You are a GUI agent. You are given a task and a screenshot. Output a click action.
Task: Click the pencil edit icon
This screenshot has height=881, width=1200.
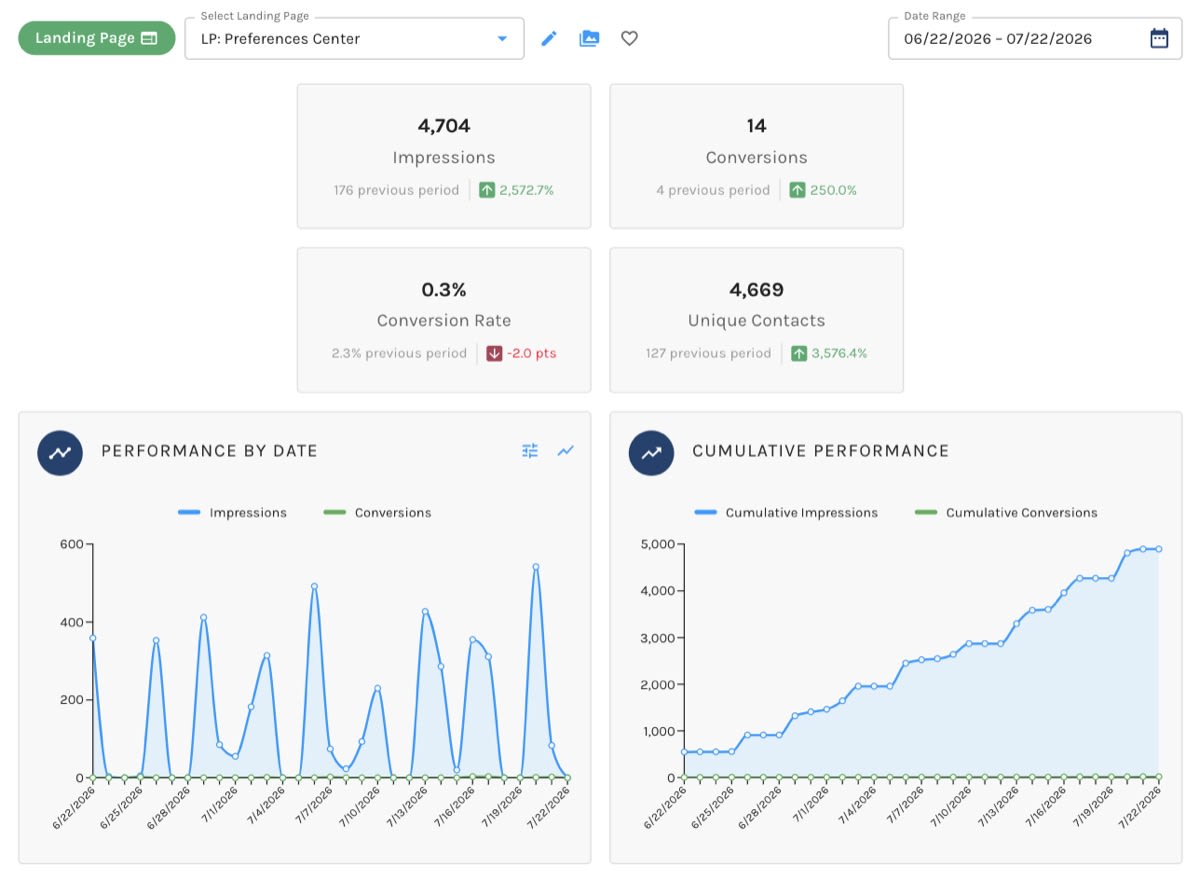coord(549,39)
